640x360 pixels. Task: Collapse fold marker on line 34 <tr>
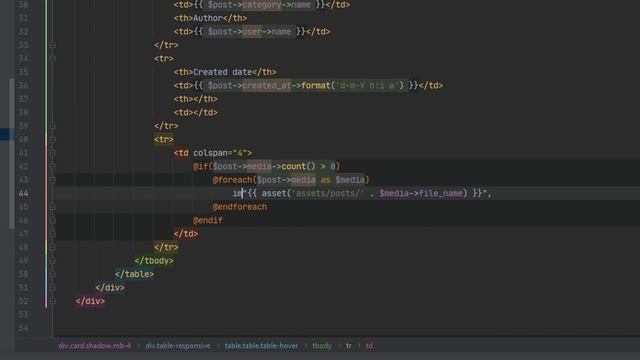[x=52, y=58]
